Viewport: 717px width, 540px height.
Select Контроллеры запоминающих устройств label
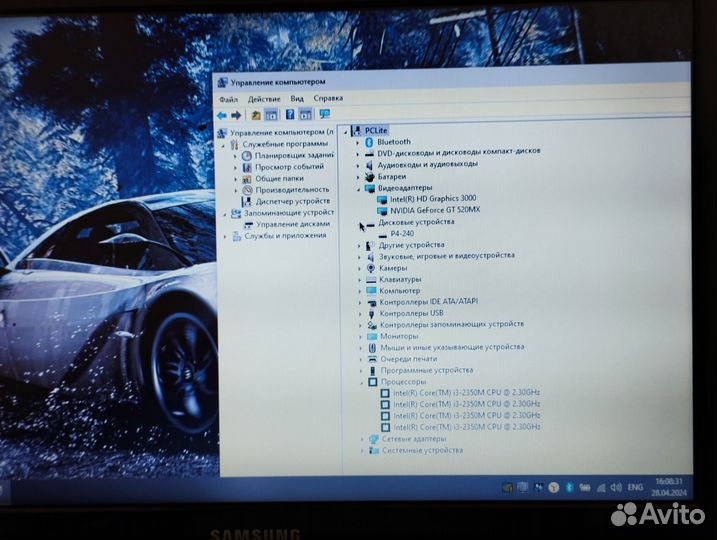(x=452, y=325)
